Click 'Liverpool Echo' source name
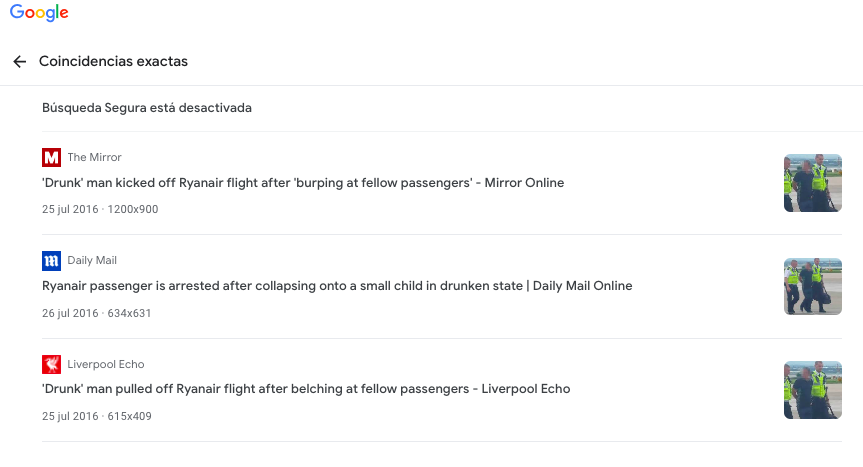Image resolution: width=863 pixels, height=467 pixels. click(x=106, y=364)
